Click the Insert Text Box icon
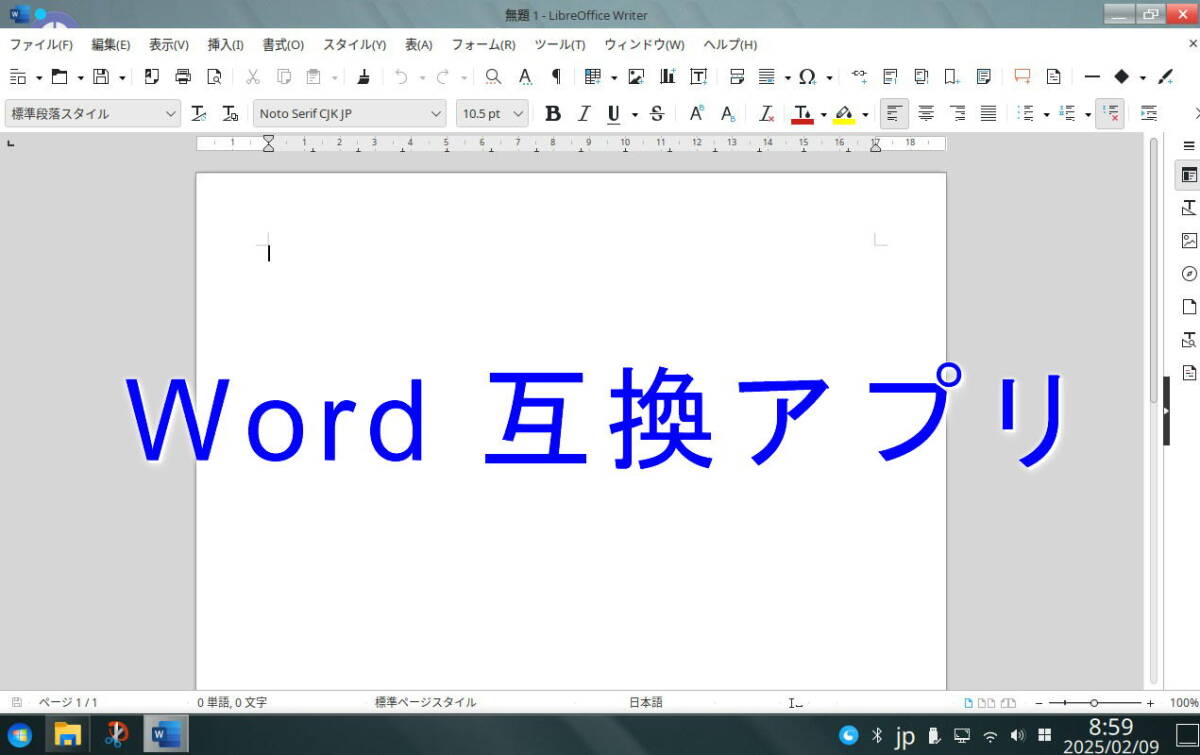This screenshot has height=755, width=1200. tap(698, 76)
